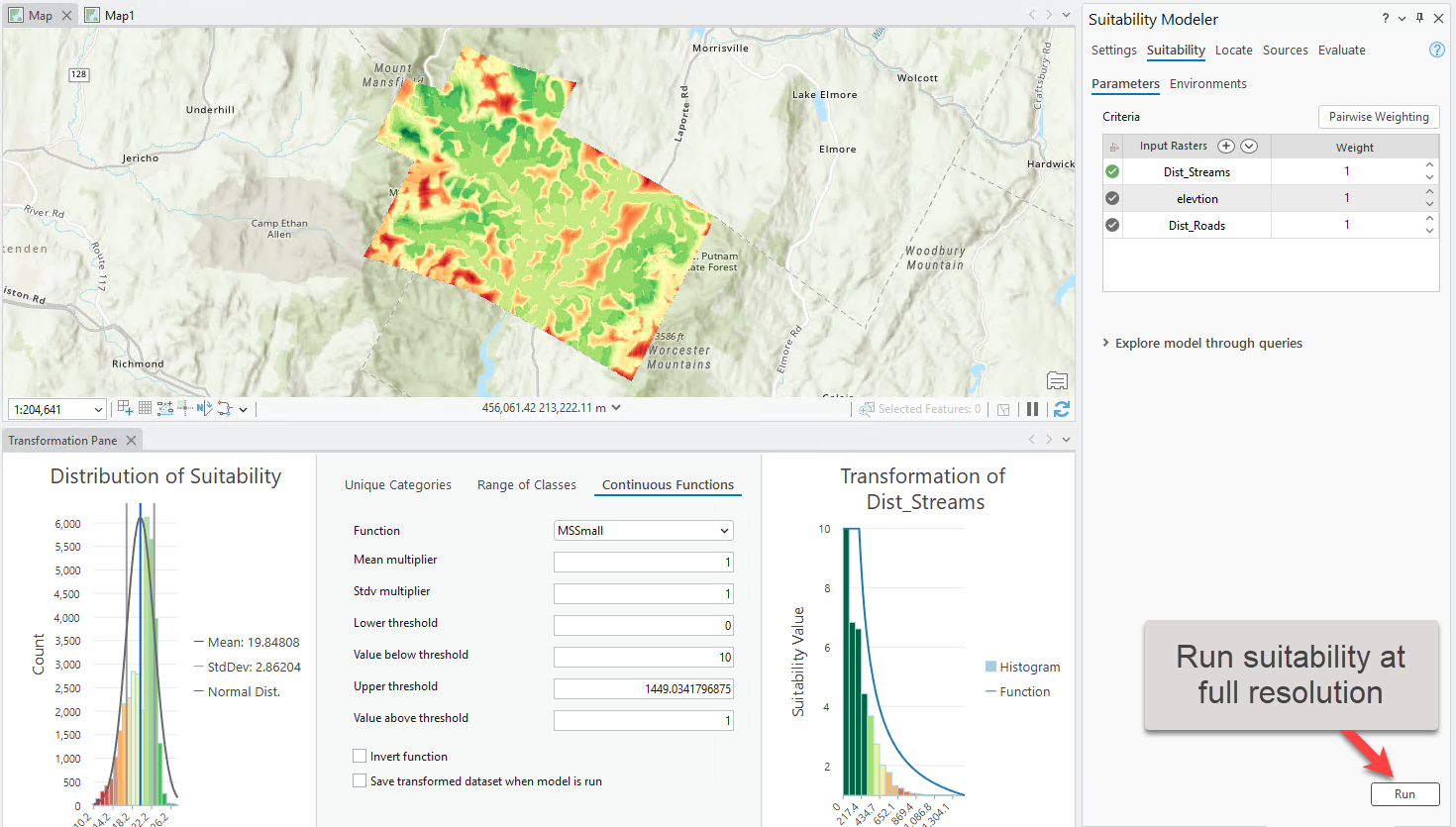Enable the Invert function checkbox
Viewport: 1456px width, 827px height.
(360, 756)
